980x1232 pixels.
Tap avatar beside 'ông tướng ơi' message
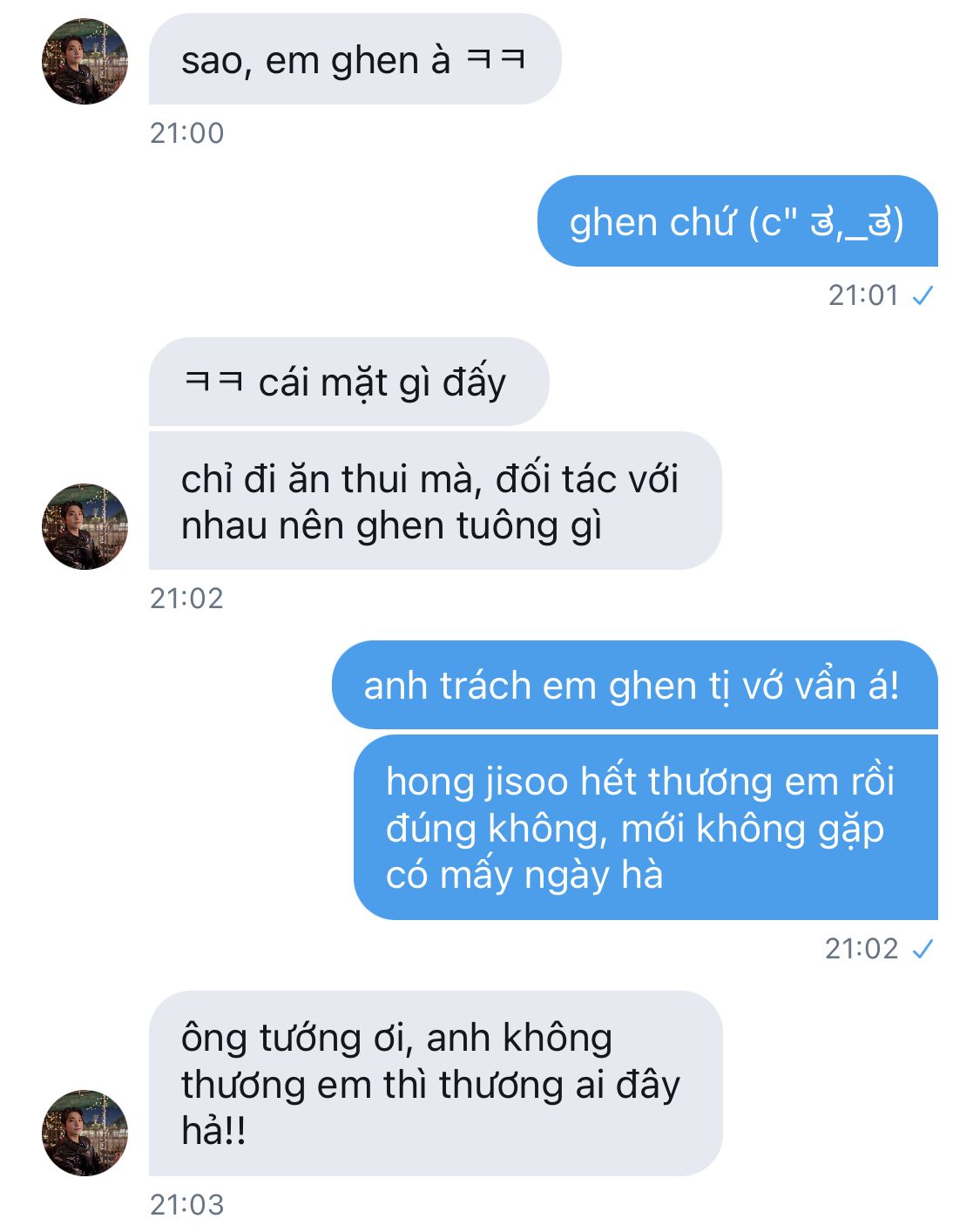point(84,1133)
